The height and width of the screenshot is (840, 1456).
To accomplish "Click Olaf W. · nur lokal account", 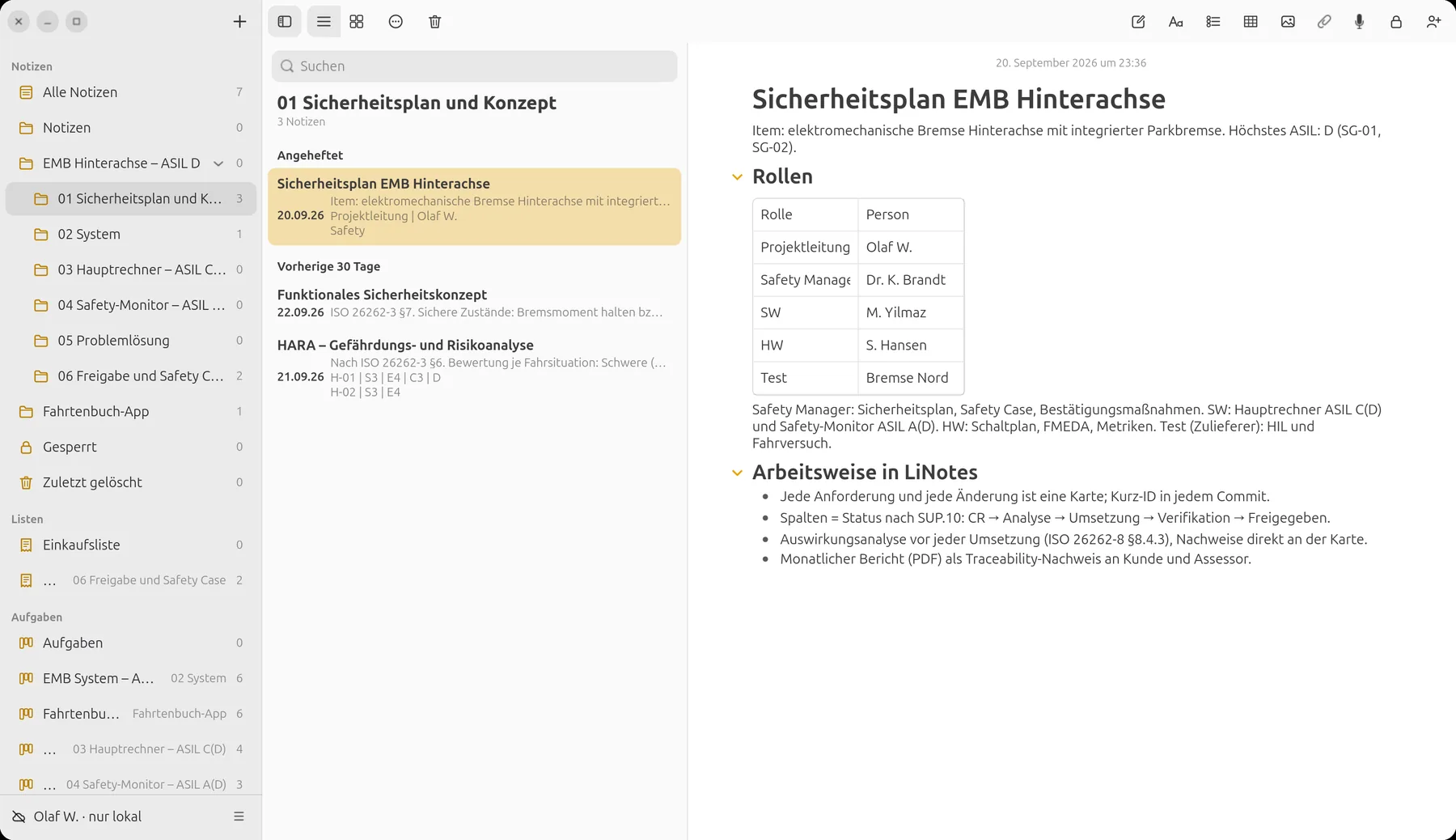I will coord(87,817).
